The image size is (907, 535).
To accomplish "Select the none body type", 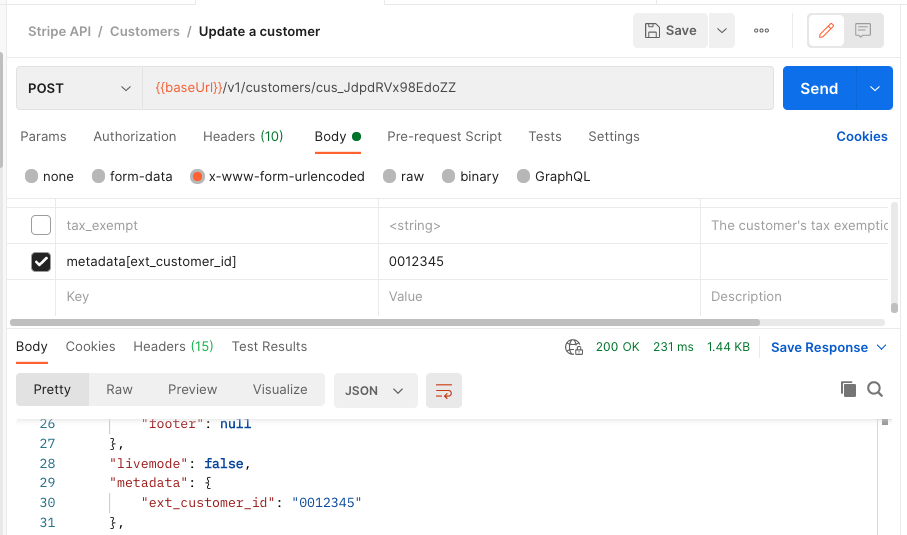I will 31,176.
